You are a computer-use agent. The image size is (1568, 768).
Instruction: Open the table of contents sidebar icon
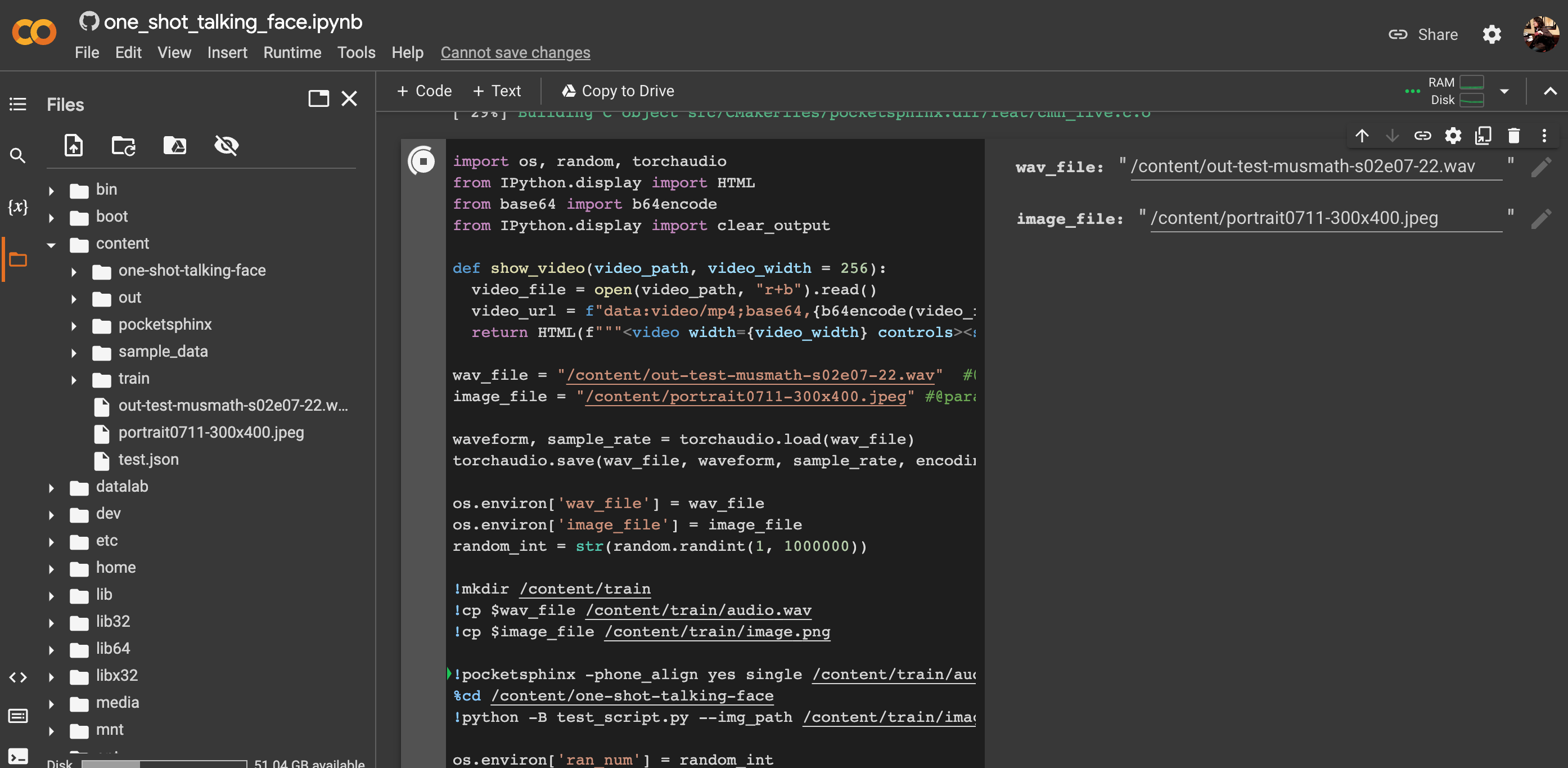click(17, 104)
